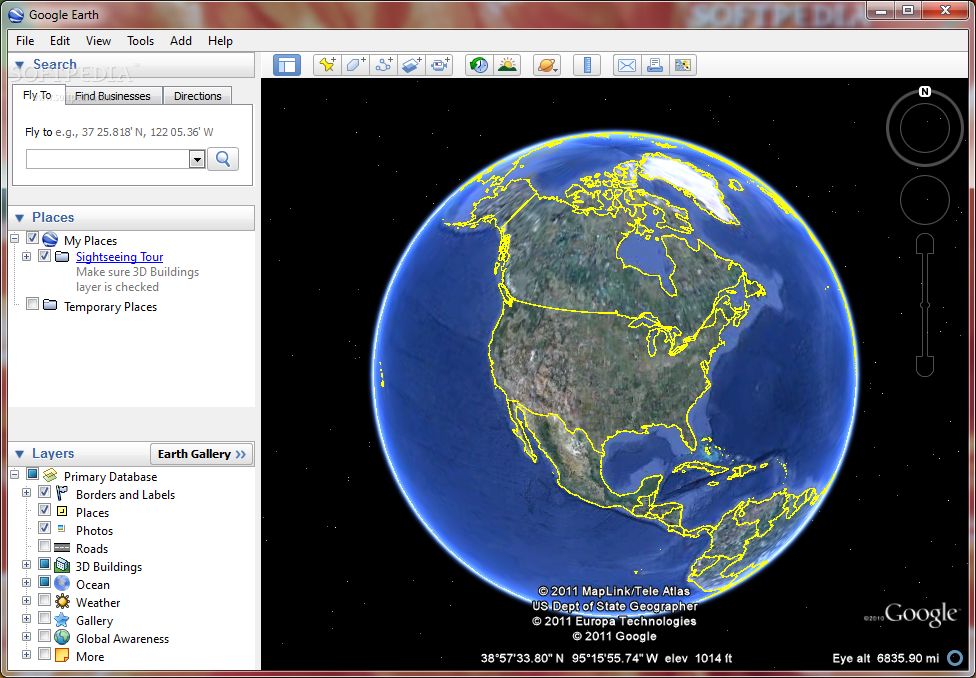Print the current view

point(655,65)
